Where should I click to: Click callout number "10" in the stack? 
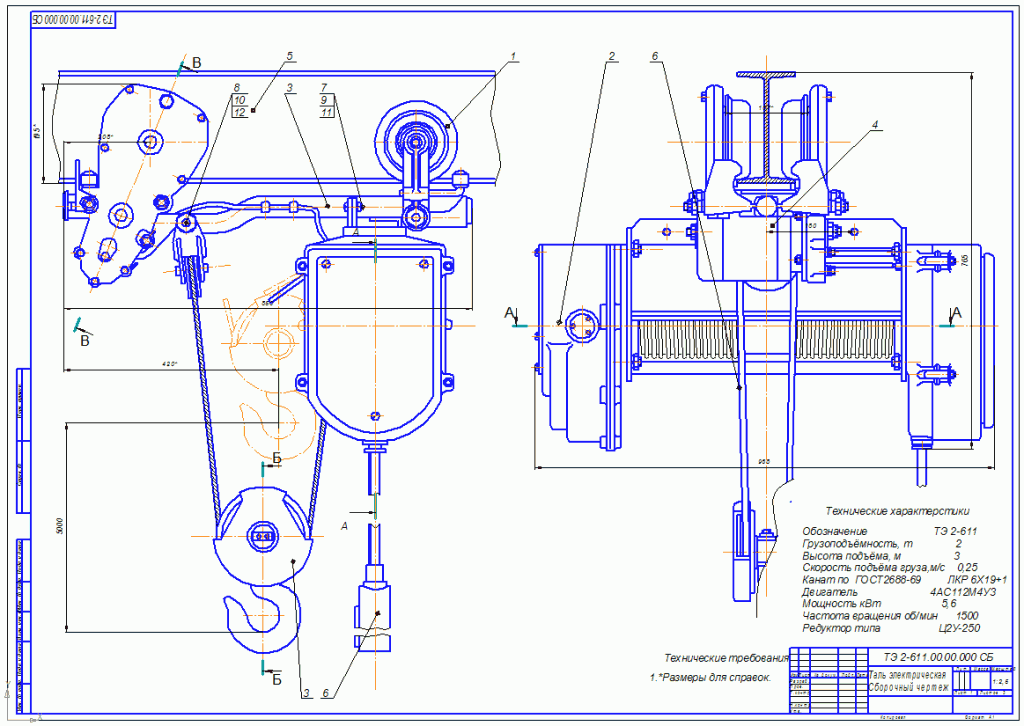pos(239,100)
